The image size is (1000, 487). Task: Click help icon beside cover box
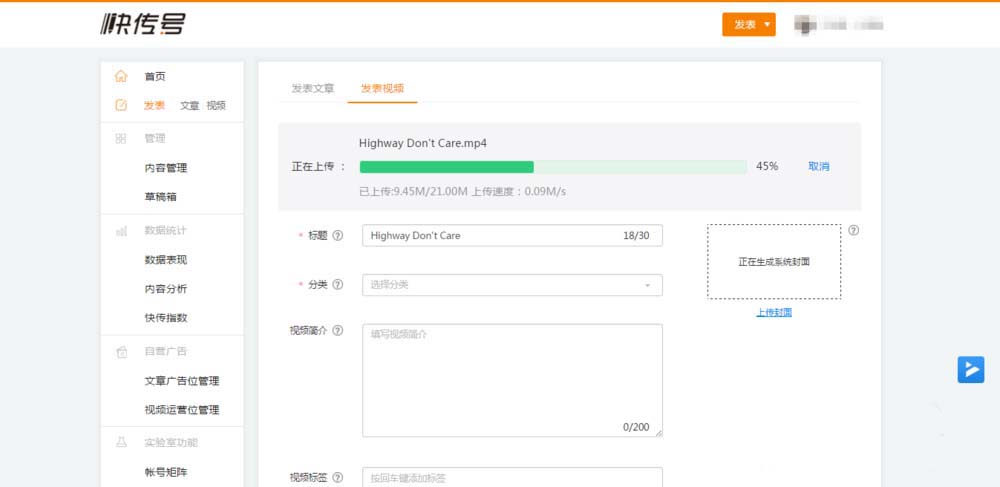853,231
